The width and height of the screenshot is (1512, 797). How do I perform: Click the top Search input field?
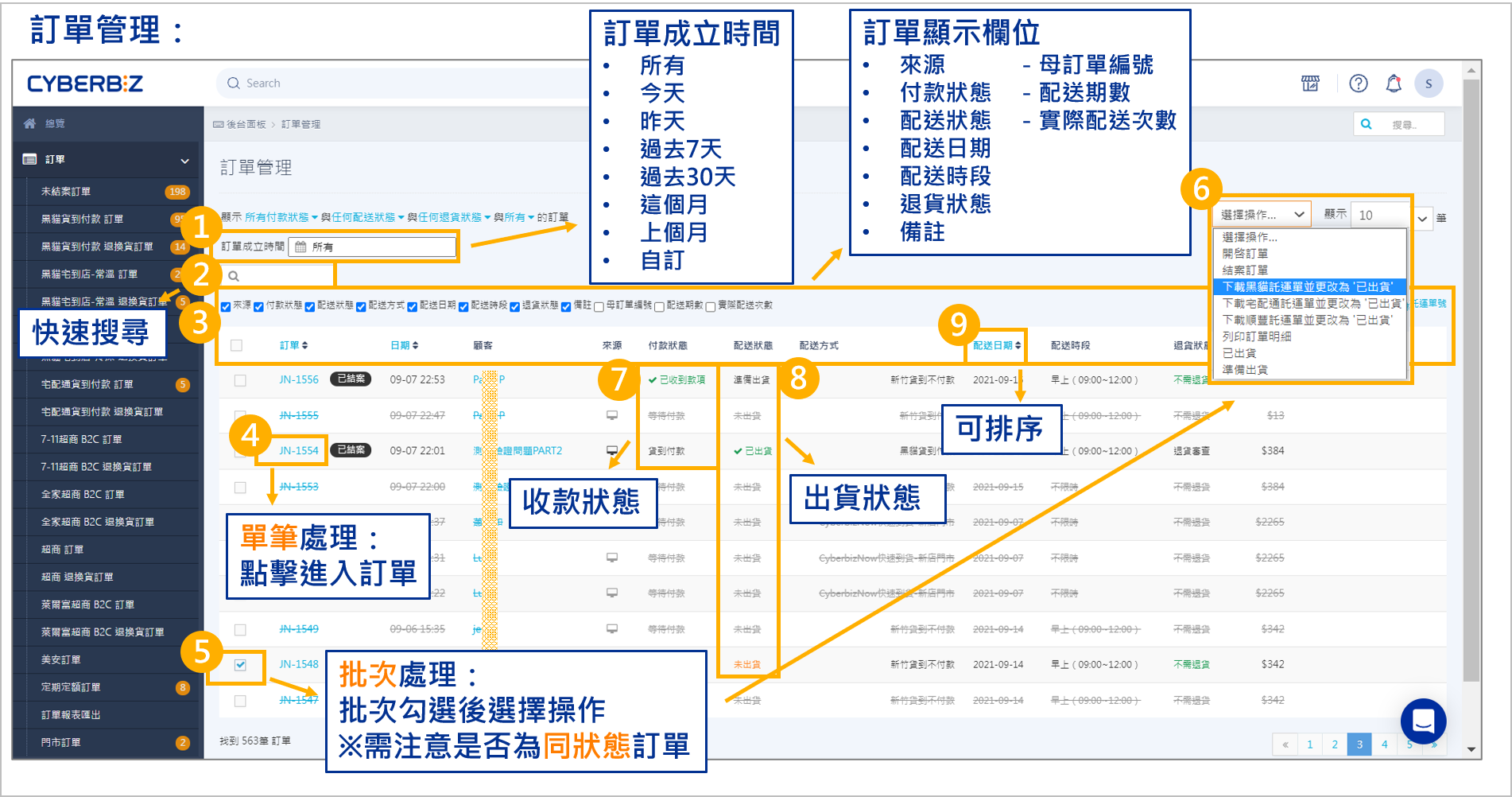coord(397,84)
